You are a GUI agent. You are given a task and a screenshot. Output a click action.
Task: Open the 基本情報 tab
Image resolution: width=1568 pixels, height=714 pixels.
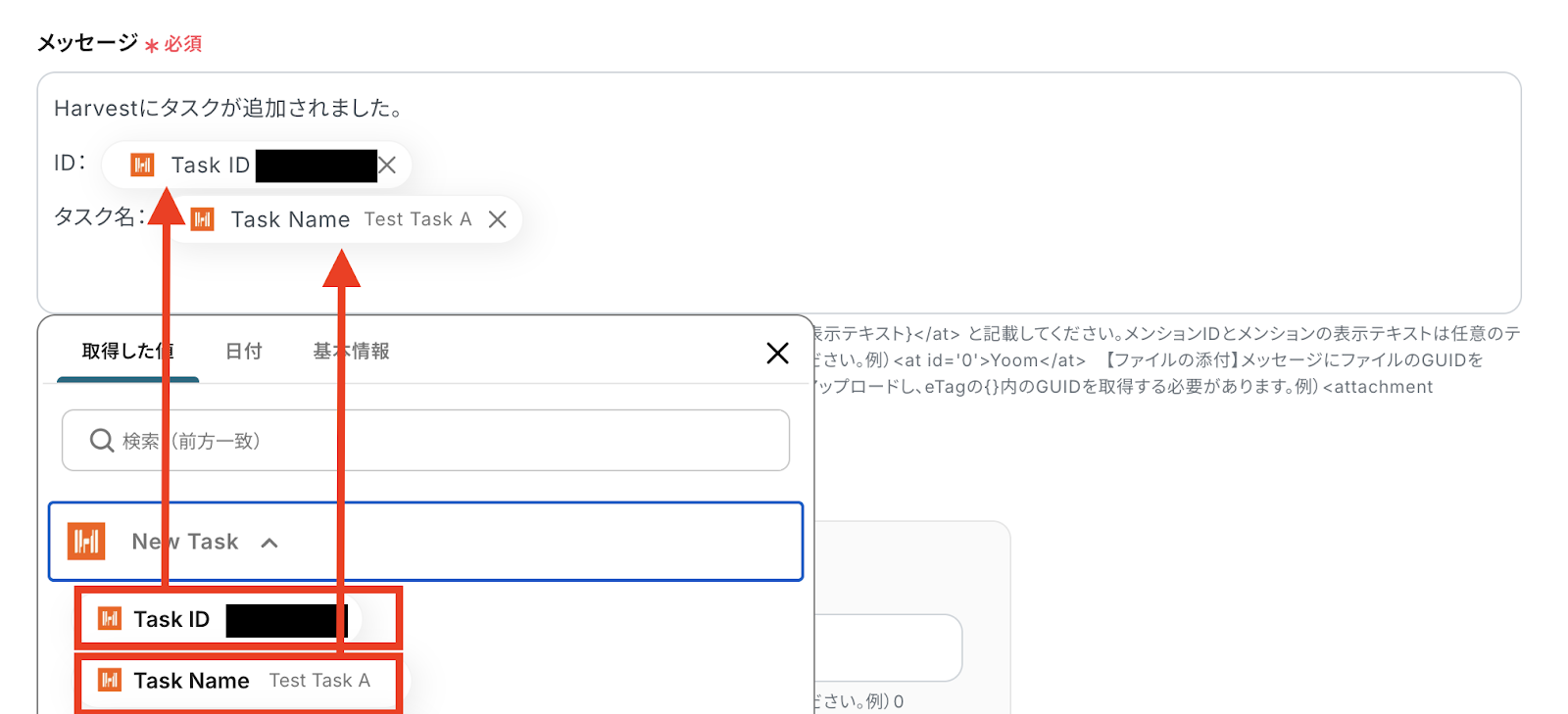tap(351, 351)
